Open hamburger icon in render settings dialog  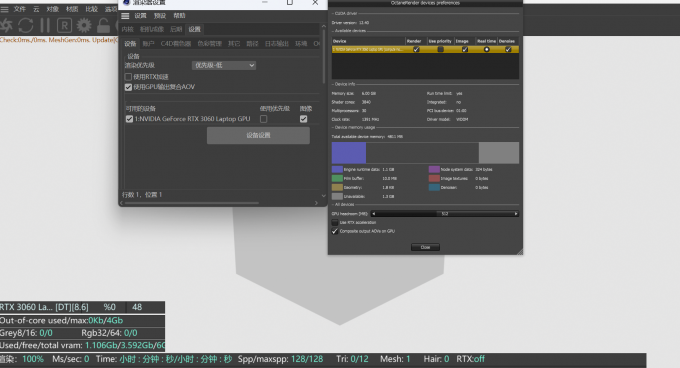(x=125, y=16)
